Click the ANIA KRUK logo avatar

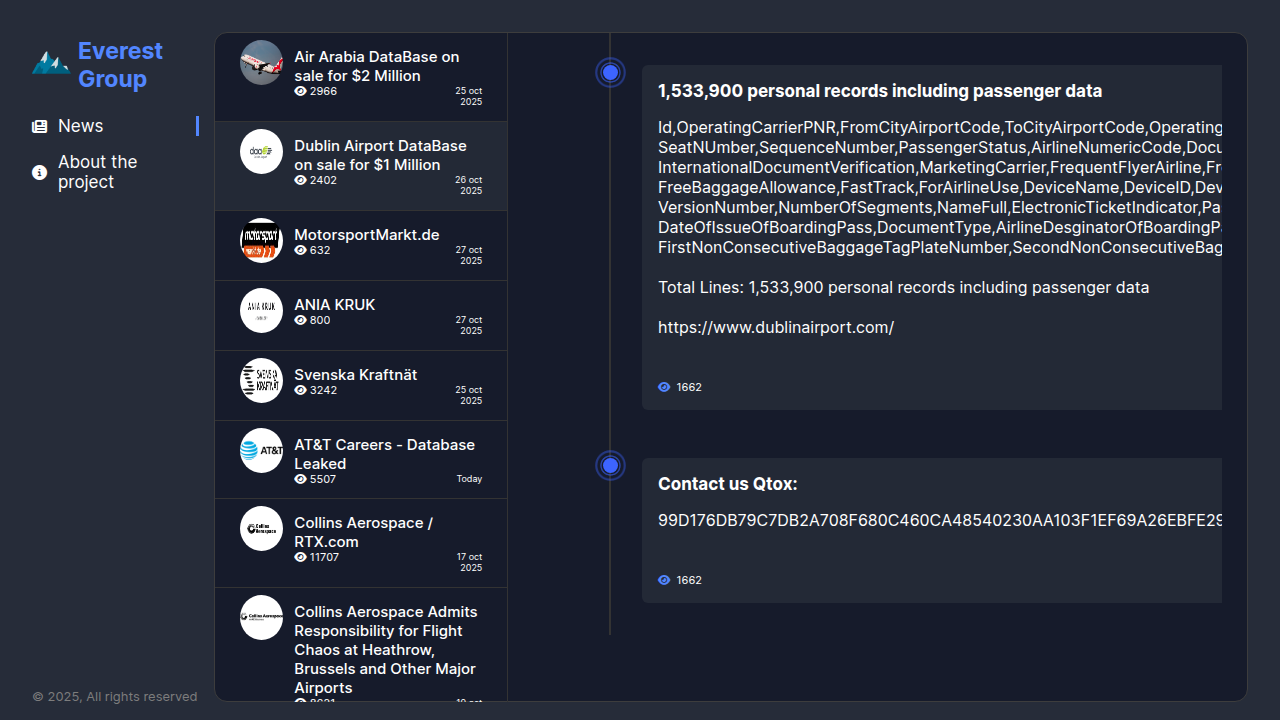(x=261, y=310)
